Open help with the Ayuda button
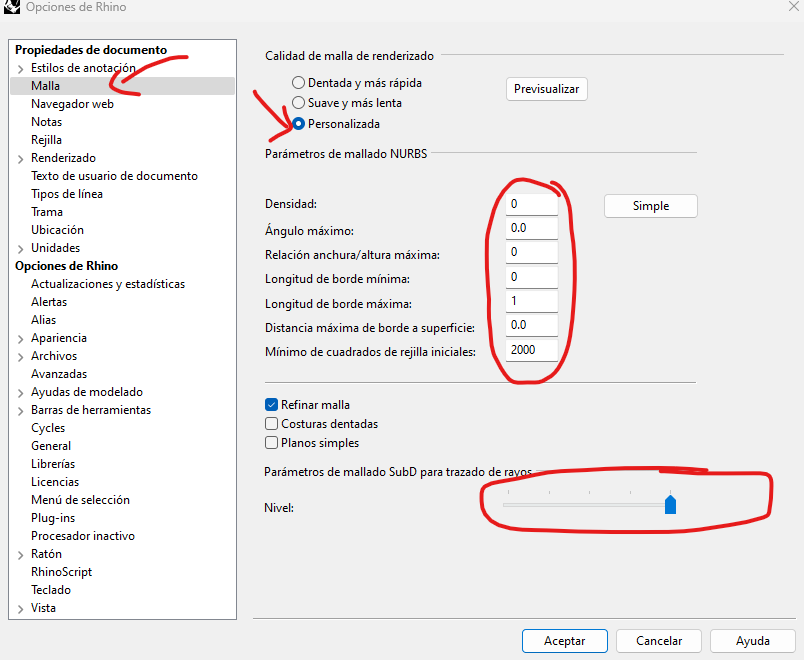 click(753, 641)
